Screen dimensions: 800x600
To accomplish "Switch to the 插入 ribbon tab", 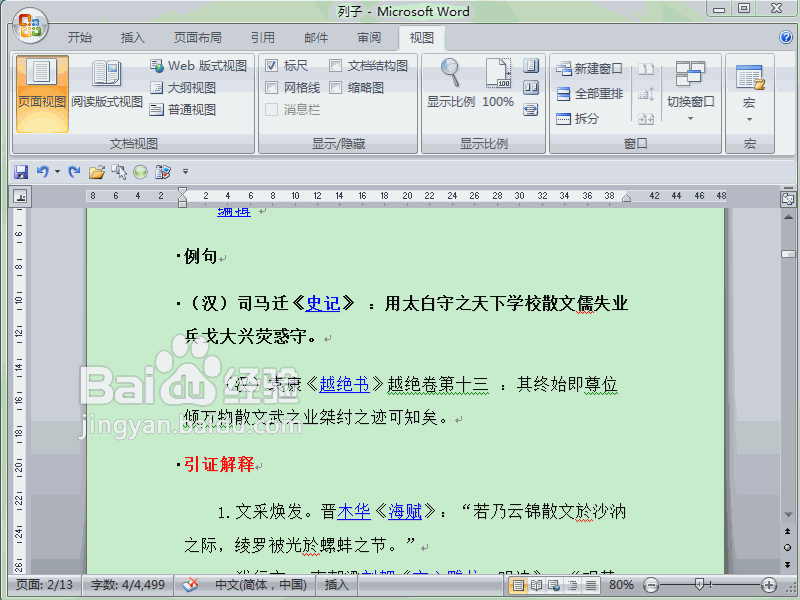I will tap(134, 37).
